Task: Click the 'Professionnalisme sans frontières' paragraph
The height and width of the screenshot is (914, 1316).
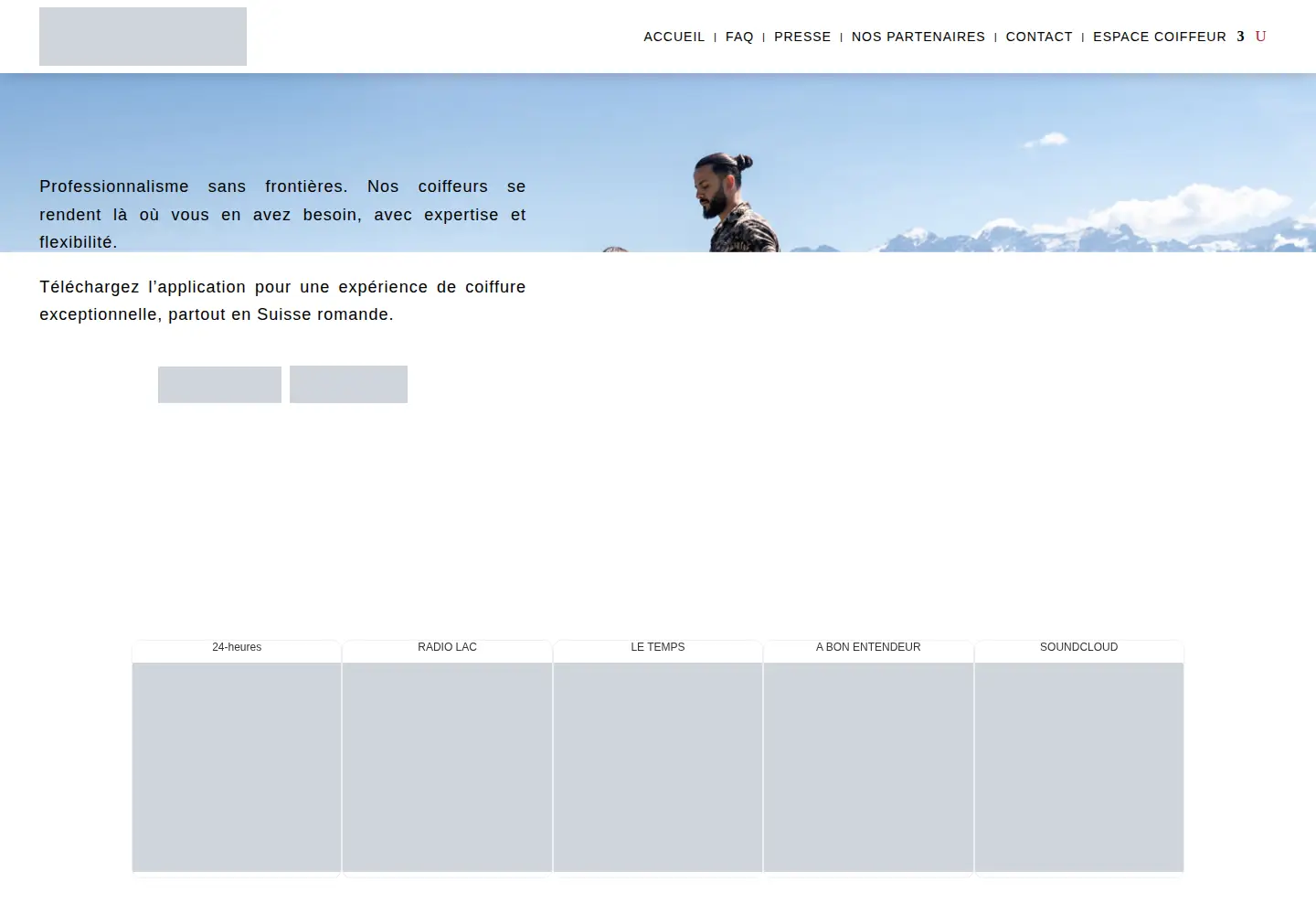Action: coord(282,214)
